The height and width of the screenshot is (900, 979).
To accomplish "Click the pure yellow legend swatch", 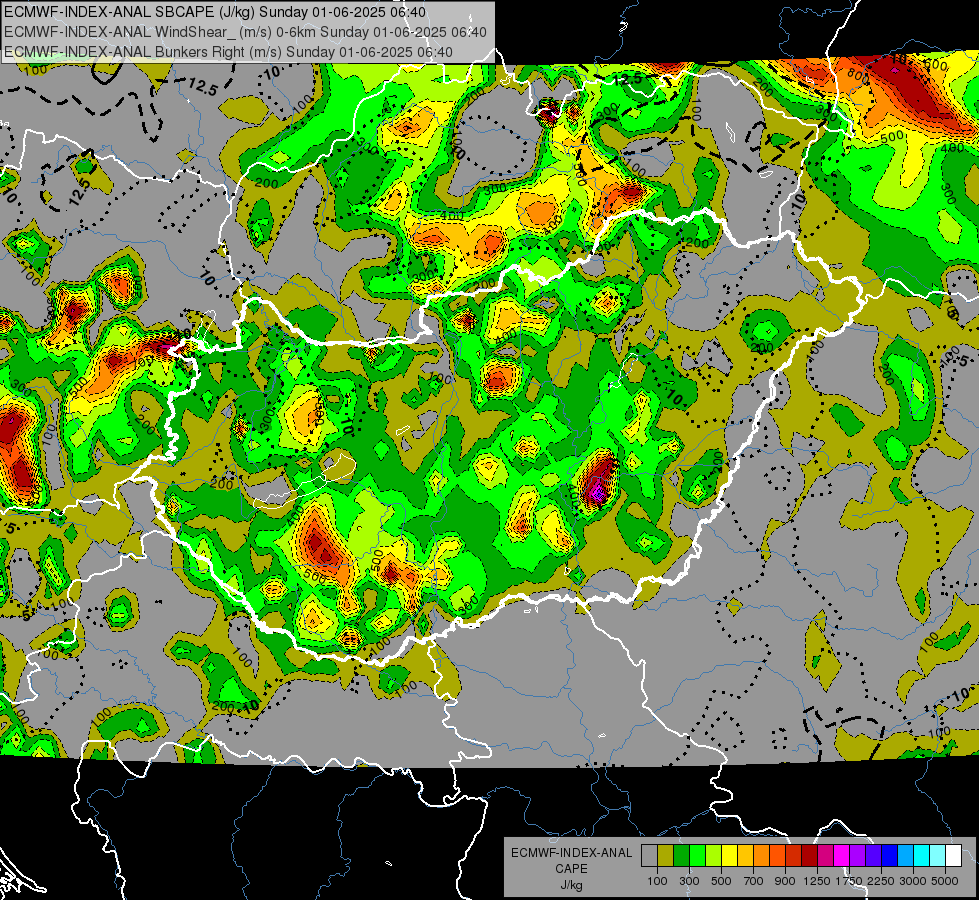I will [x=729, y=855].
